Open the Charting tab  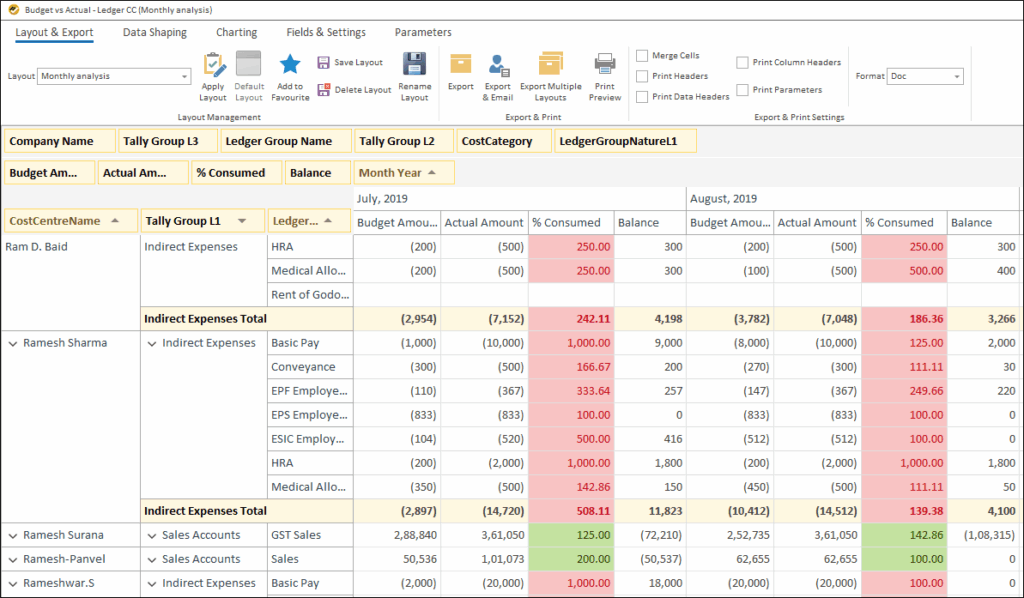[236, 32]
